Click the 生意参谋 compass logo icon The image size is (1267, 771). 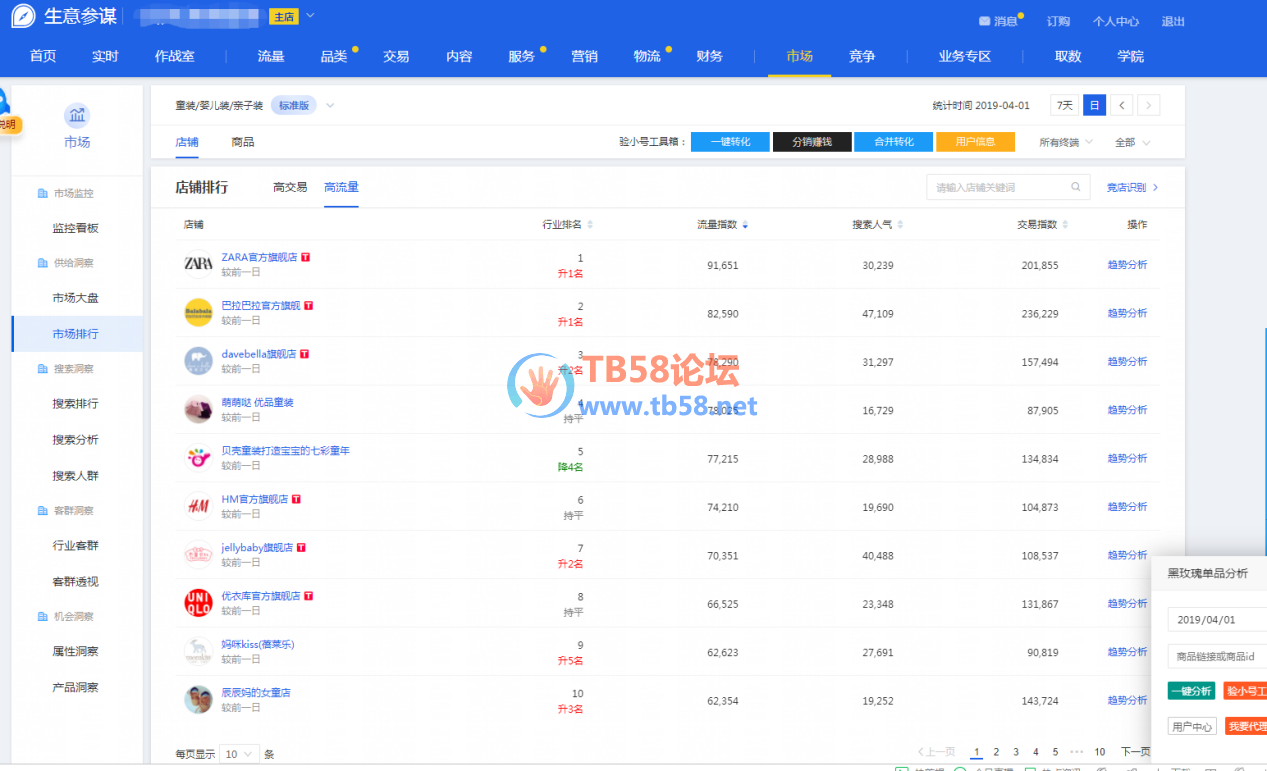[23, 17]
